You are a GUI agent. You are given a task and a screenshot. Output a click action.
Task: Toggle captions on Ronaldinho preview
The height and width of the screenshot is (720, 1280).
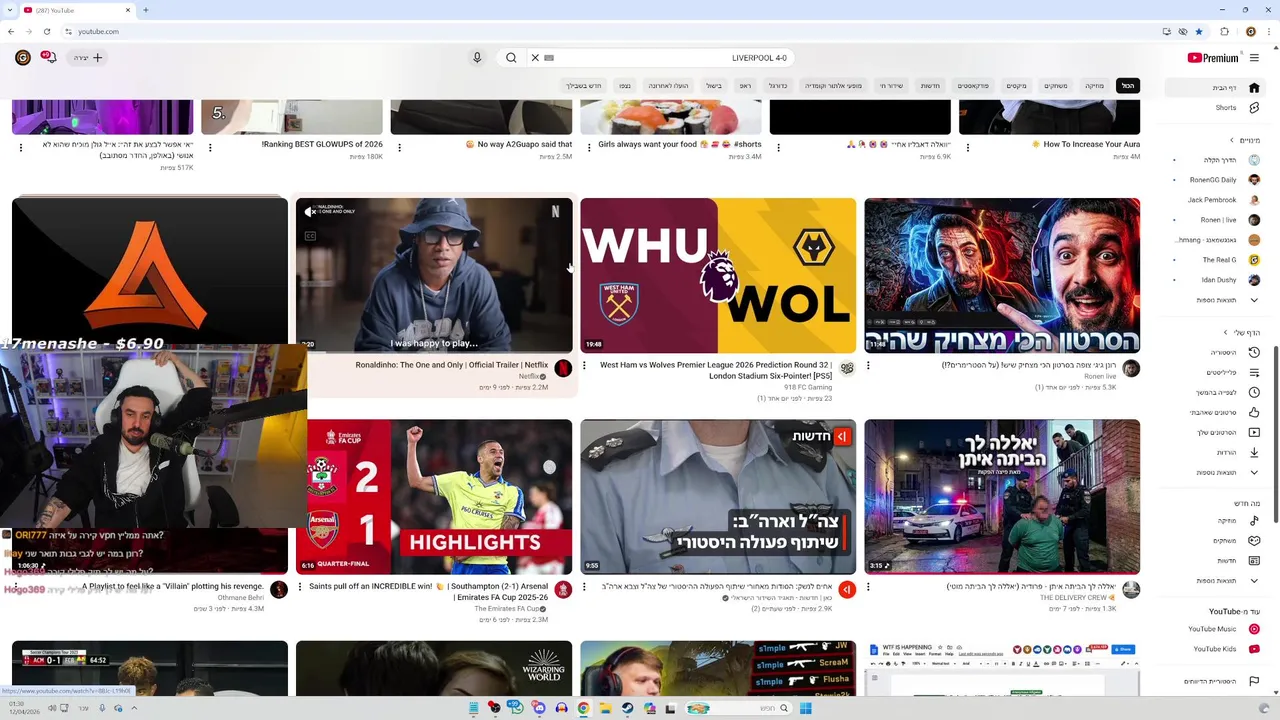click(310, 236)
